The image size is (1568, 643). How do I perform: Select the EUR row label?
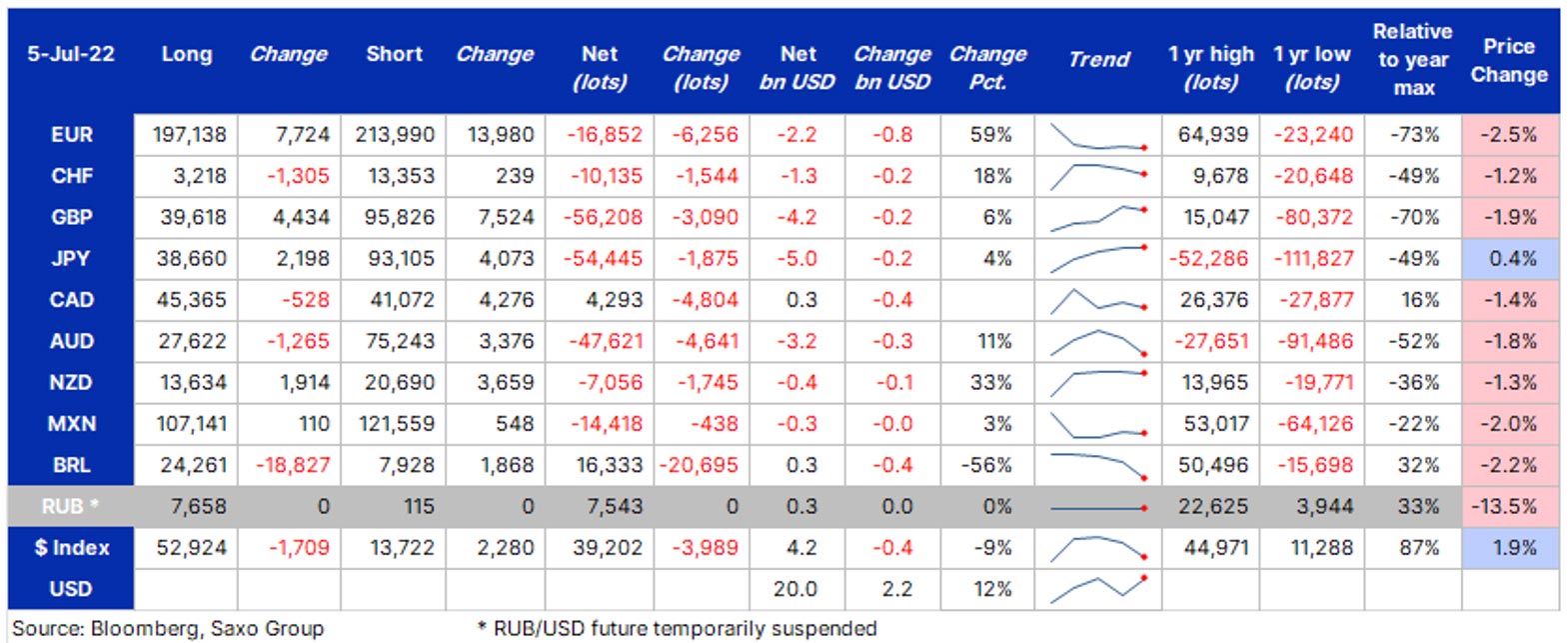(71, 135)
